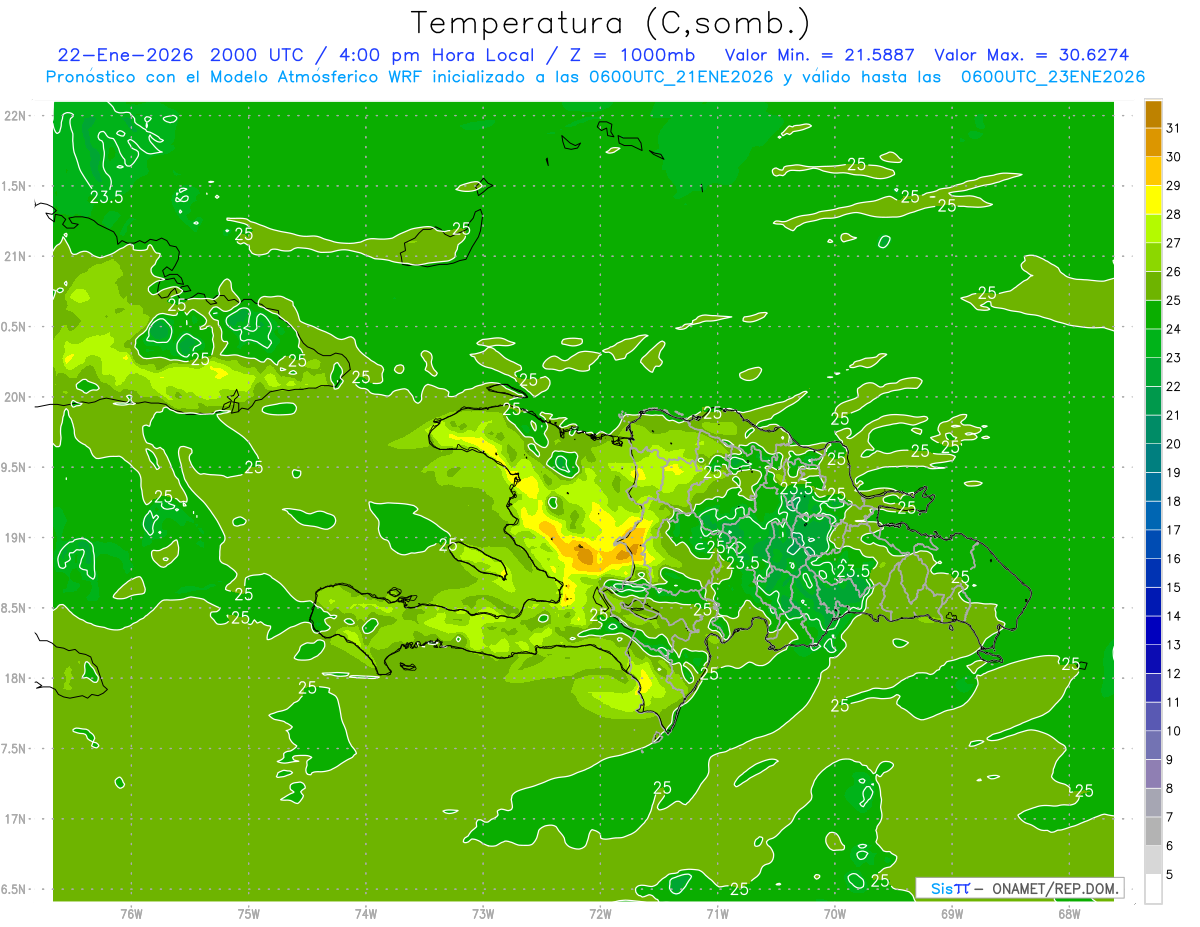Click the "73W" longitude axis label
The width and height of the screenshot is (1200, 927).
click(x=483, y=914)
